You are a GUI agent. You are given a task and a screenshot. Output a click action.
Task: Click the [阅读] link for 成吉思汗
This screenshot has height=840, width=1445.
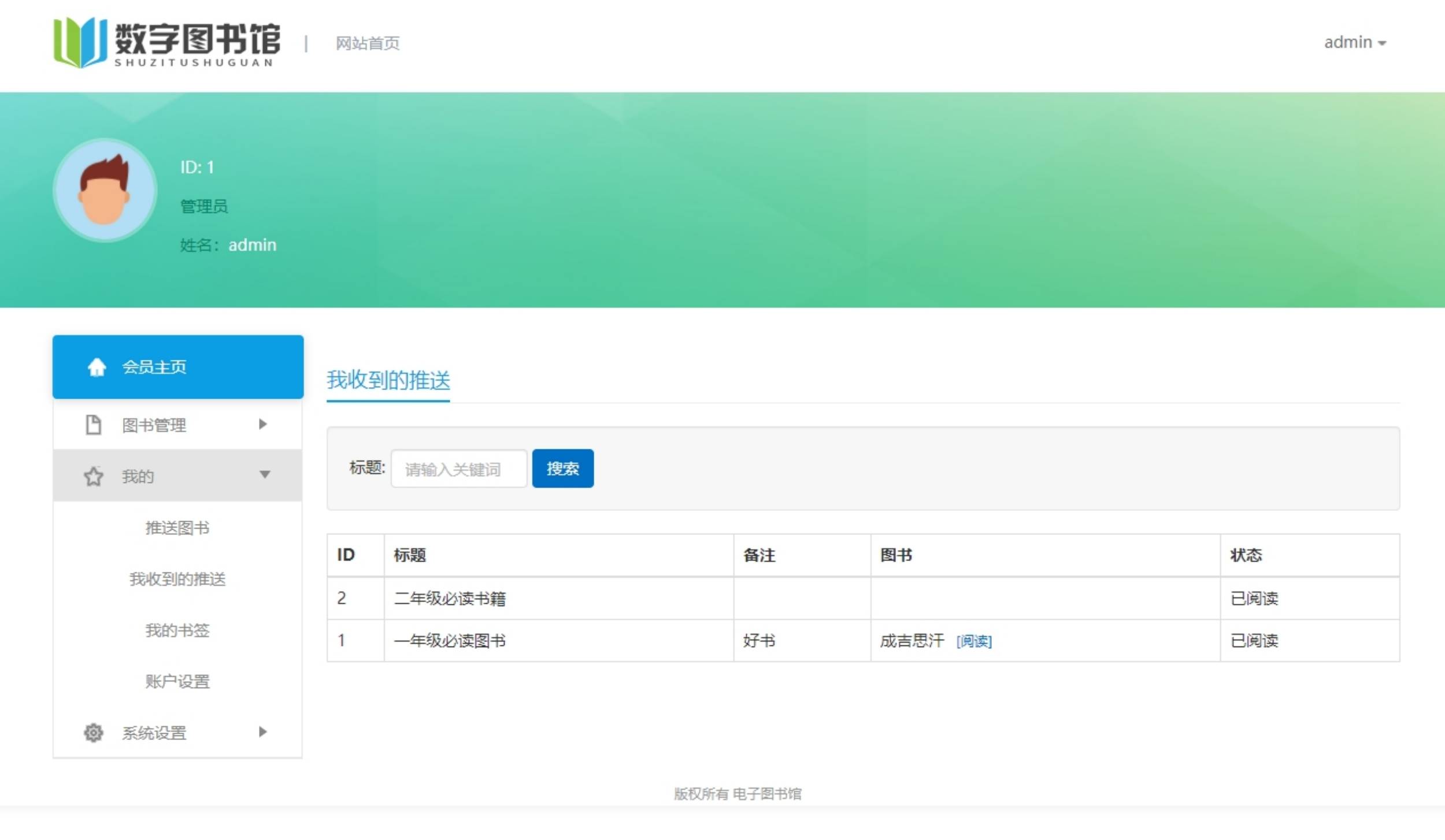click(973, 641)
